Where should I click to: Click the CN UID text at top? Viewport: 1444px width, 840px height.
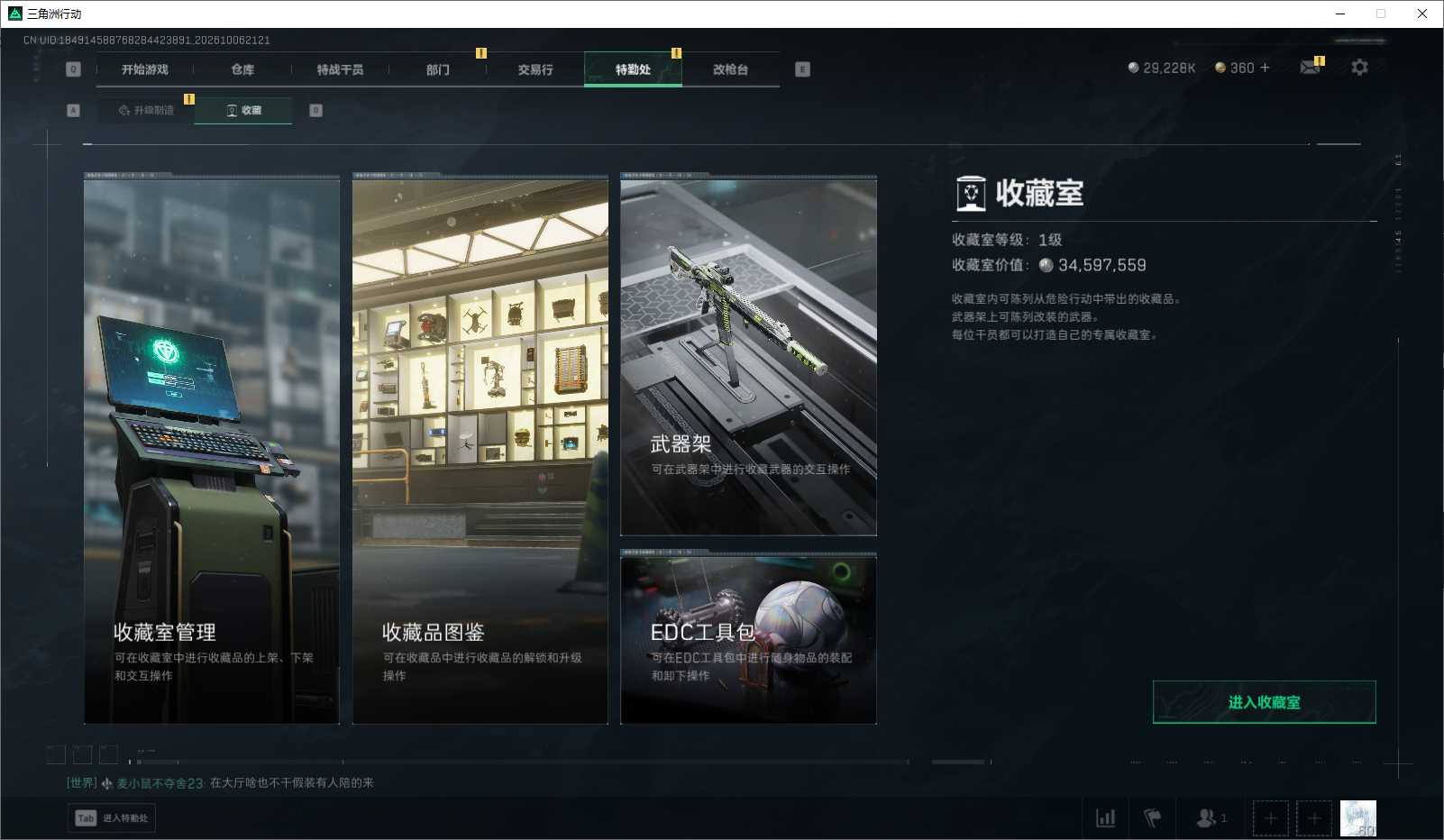[x=146, y=41]
